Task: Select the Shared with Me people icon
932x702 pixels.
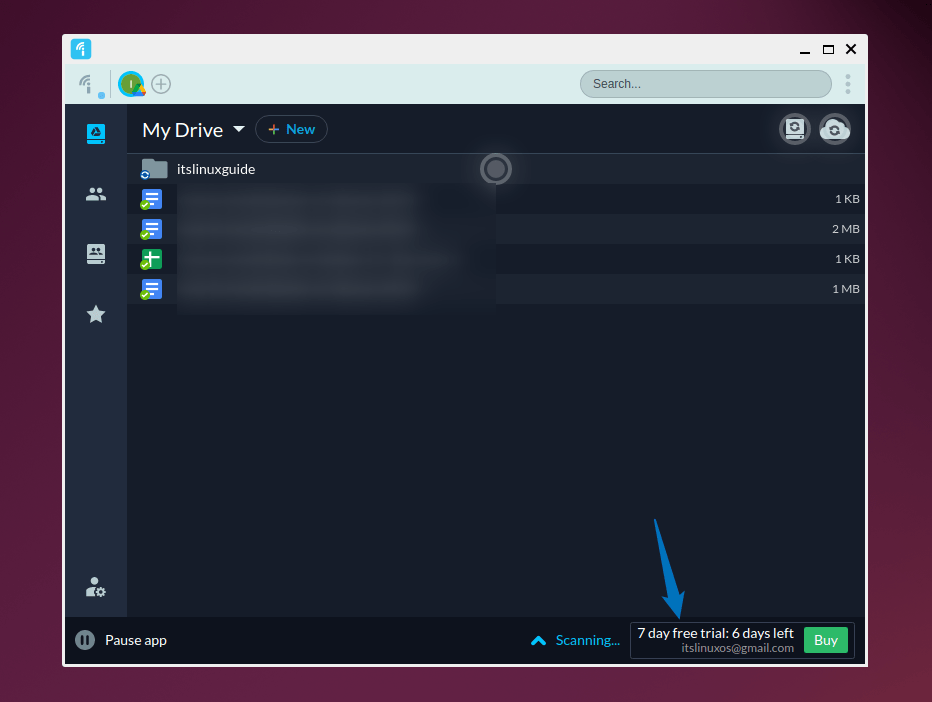Action: click(95, 193)
